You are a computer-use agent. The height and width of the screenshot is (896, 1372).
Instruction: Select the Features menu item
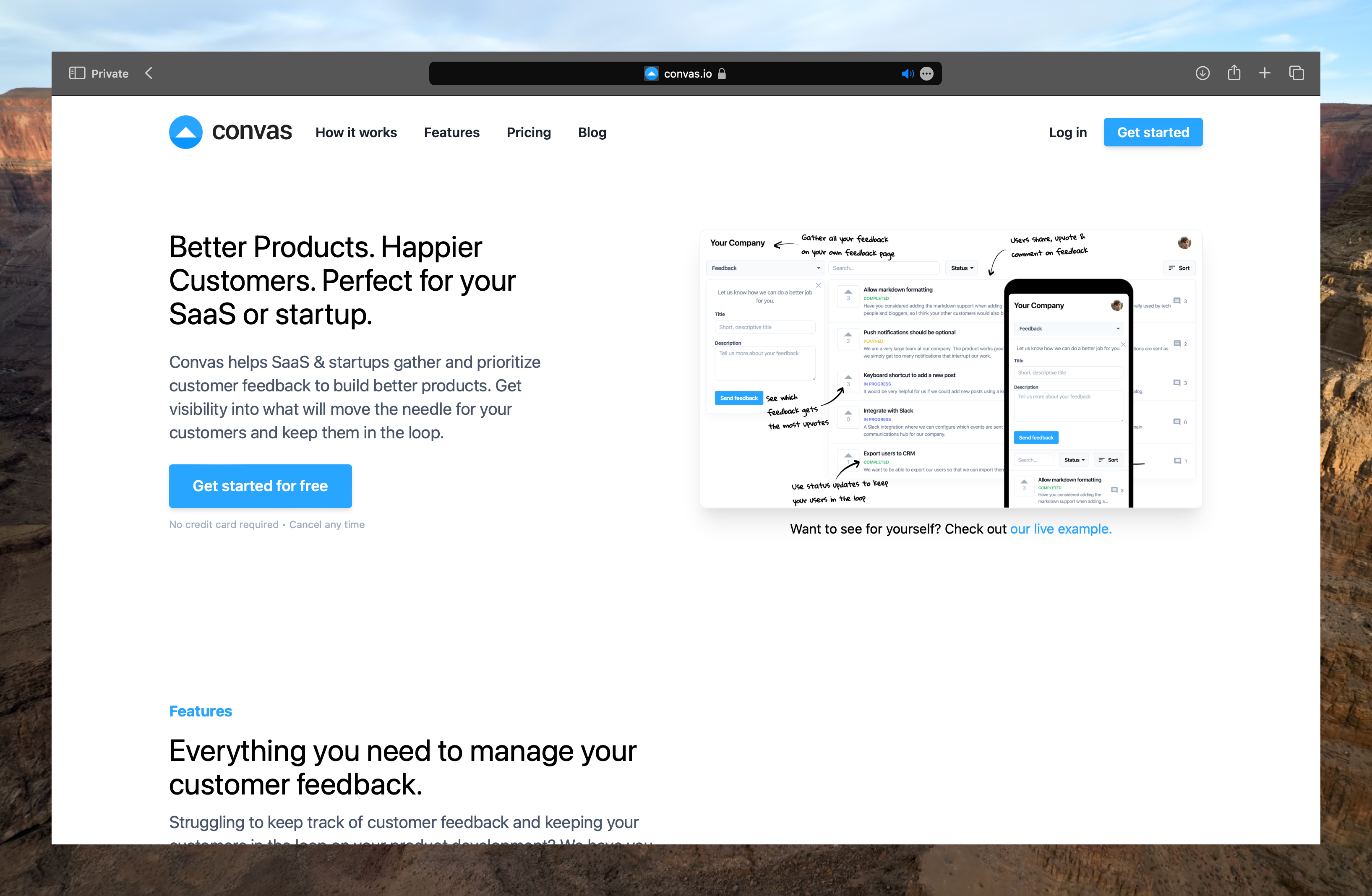[451, 131]
